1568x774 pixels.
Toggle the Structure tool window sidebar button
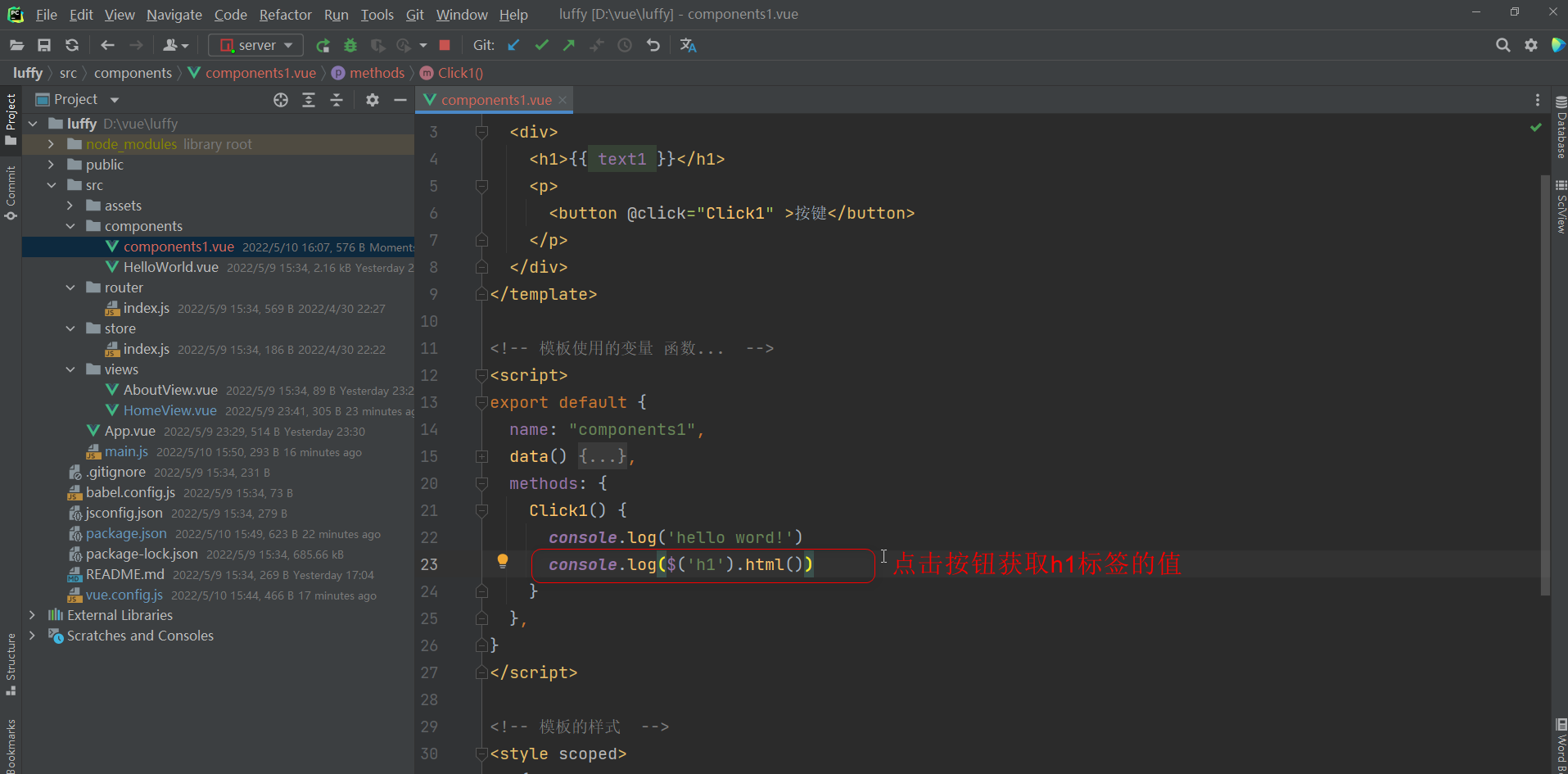tap(11, 664)
